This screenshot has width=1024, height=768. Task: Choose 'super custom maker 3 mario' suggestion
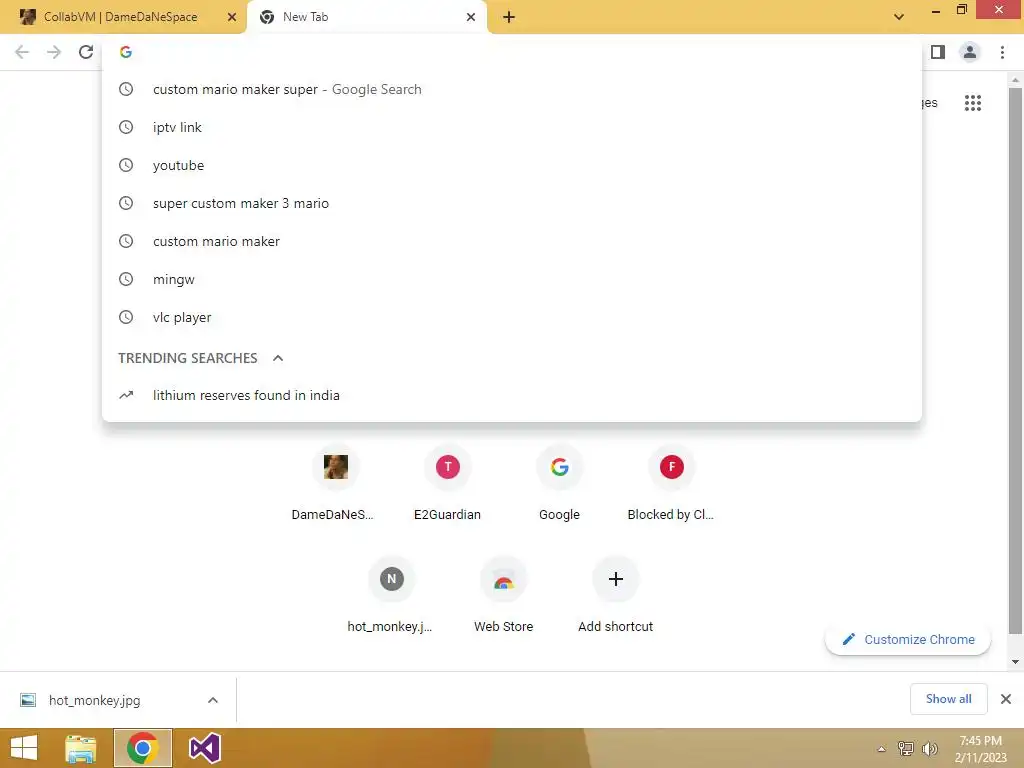(x=512, y=203)
